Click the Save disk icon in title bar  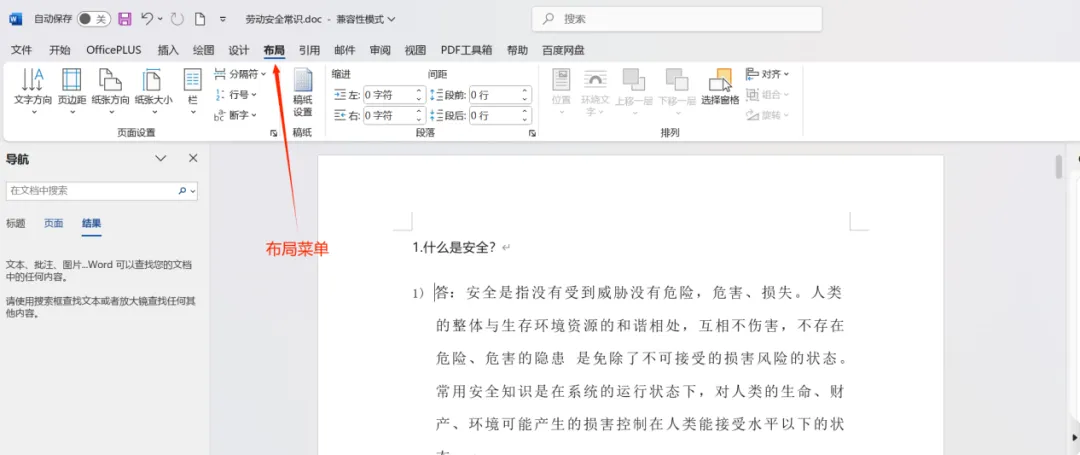(x=125, y=19)
